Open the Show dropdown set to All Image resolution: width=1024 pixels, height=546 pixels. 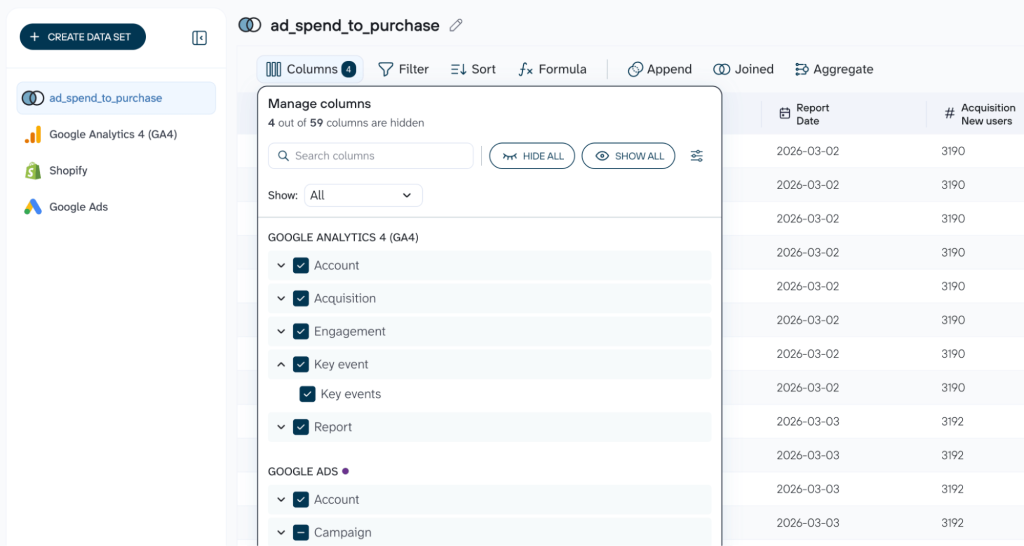click(x=363, y=195)
